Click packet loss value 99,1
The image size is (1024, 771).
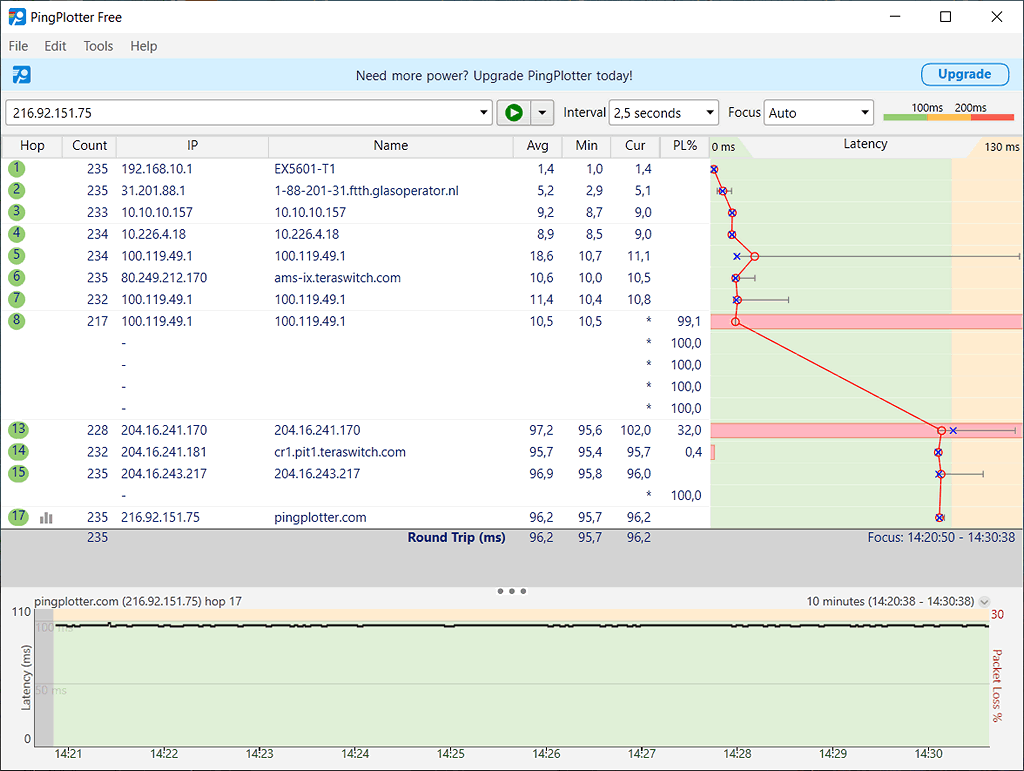[689, 321]
